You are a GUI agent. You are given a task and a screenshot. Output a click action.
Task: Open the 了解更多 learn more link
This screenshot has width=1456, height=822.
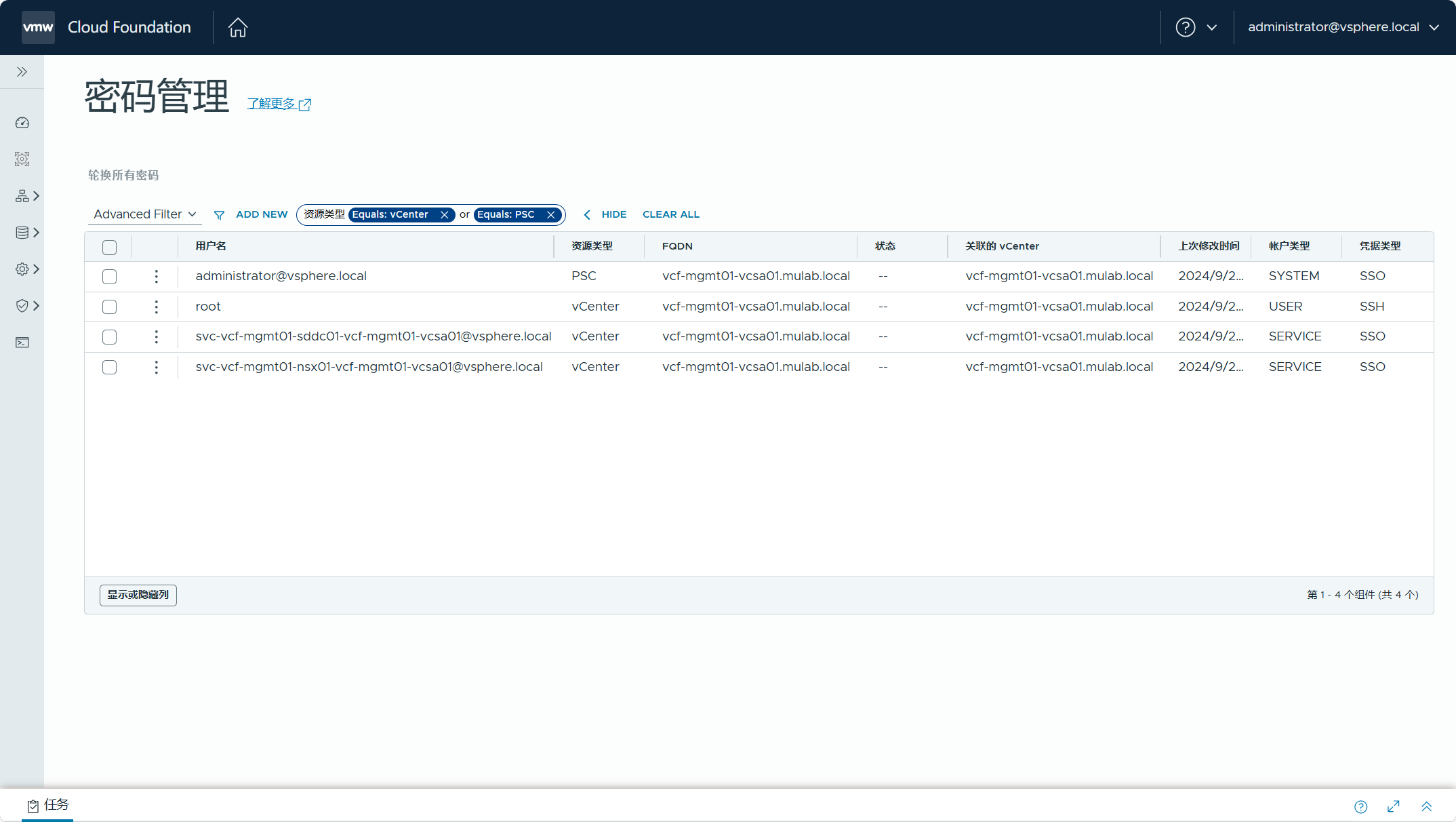click(279, 104)
